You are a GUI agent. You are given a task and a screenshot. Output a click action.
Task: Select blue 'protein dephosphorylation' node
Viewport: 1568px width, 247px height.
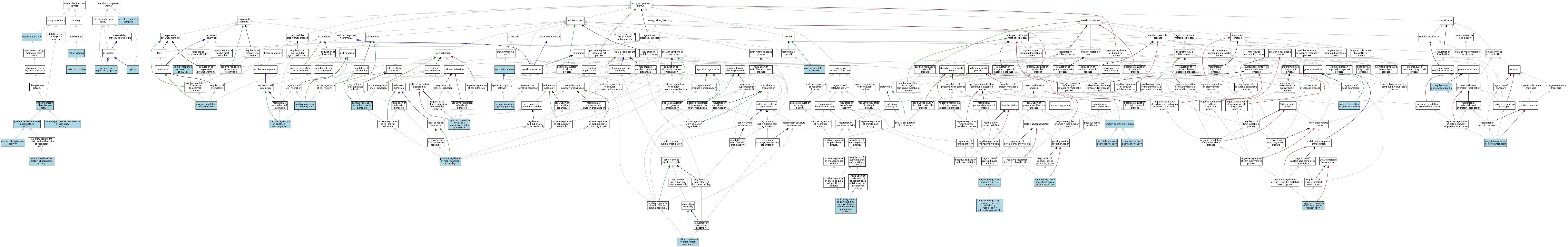[1119, 124]
